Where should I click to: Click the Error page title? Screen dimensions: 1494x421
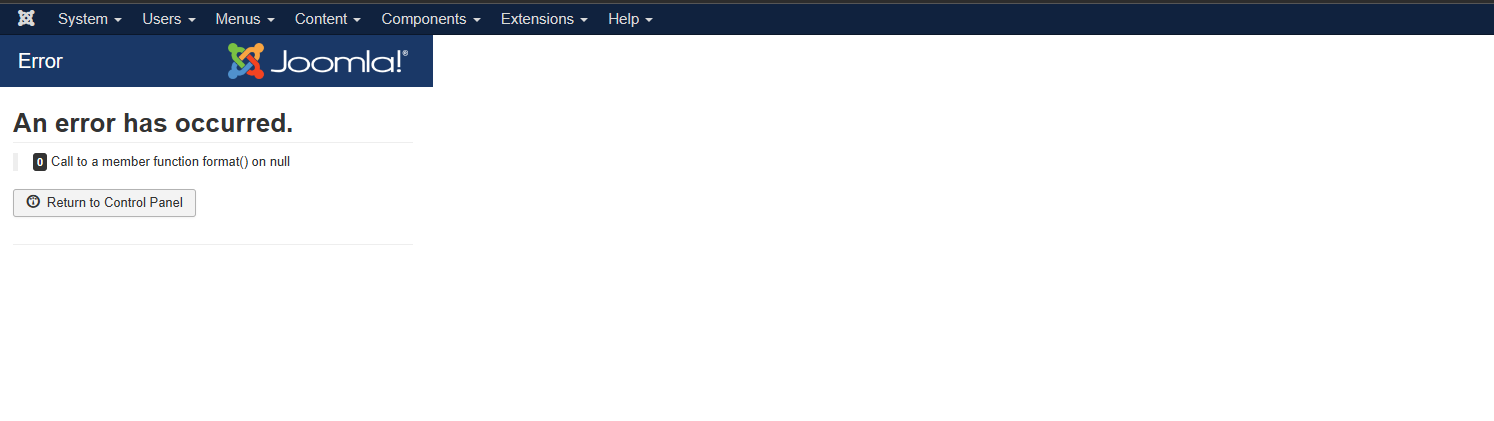tap(40, 61)
